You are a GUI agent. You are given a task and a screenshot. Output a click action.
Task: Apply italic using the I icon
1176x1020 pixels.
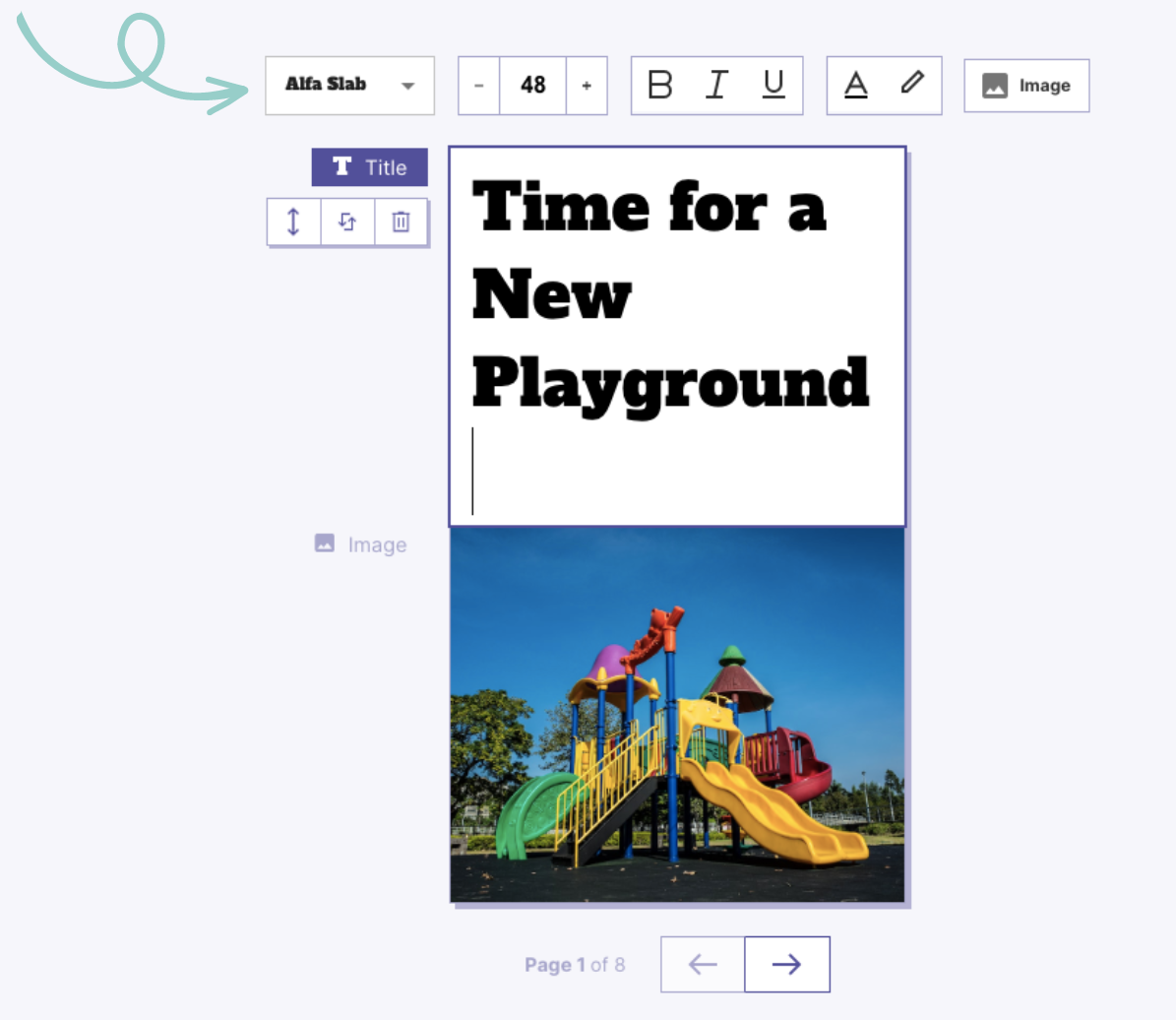coord(717,86)
